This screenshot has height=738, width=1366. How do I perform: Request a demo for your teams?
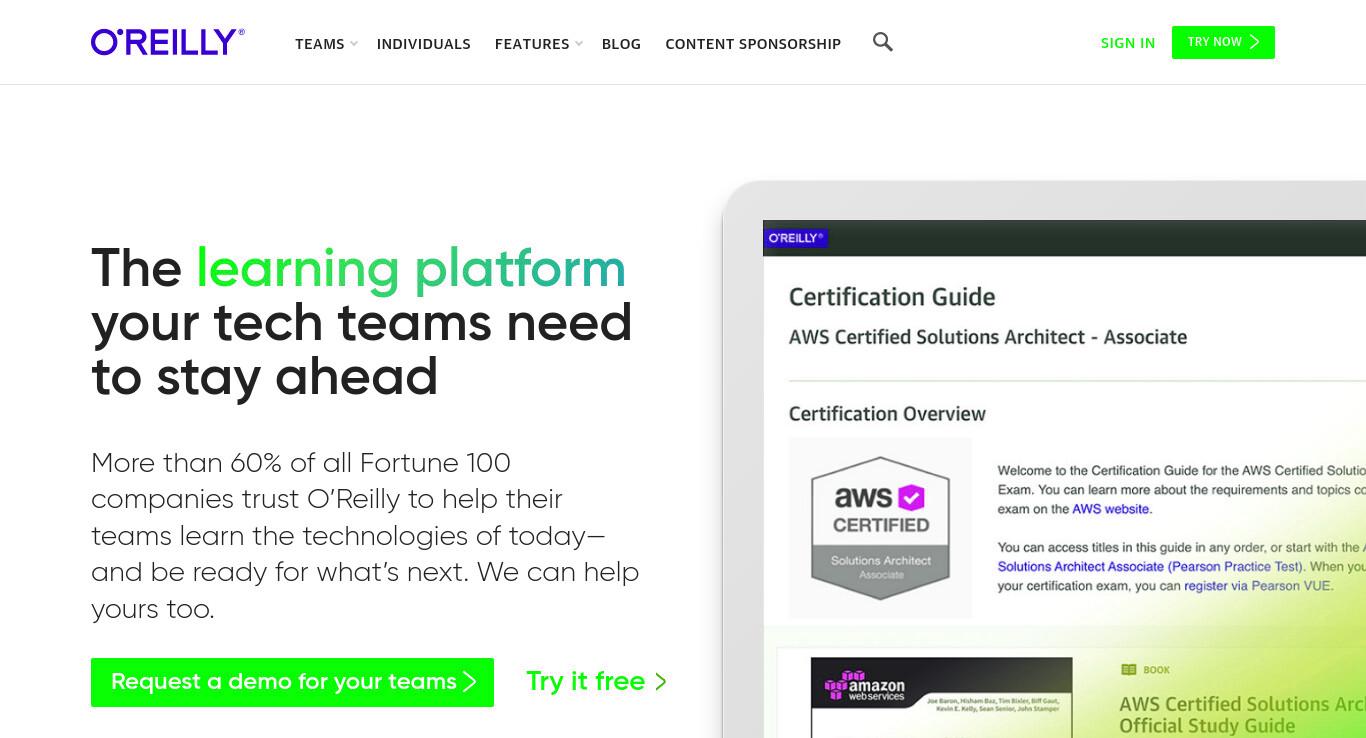click(292, 682)
